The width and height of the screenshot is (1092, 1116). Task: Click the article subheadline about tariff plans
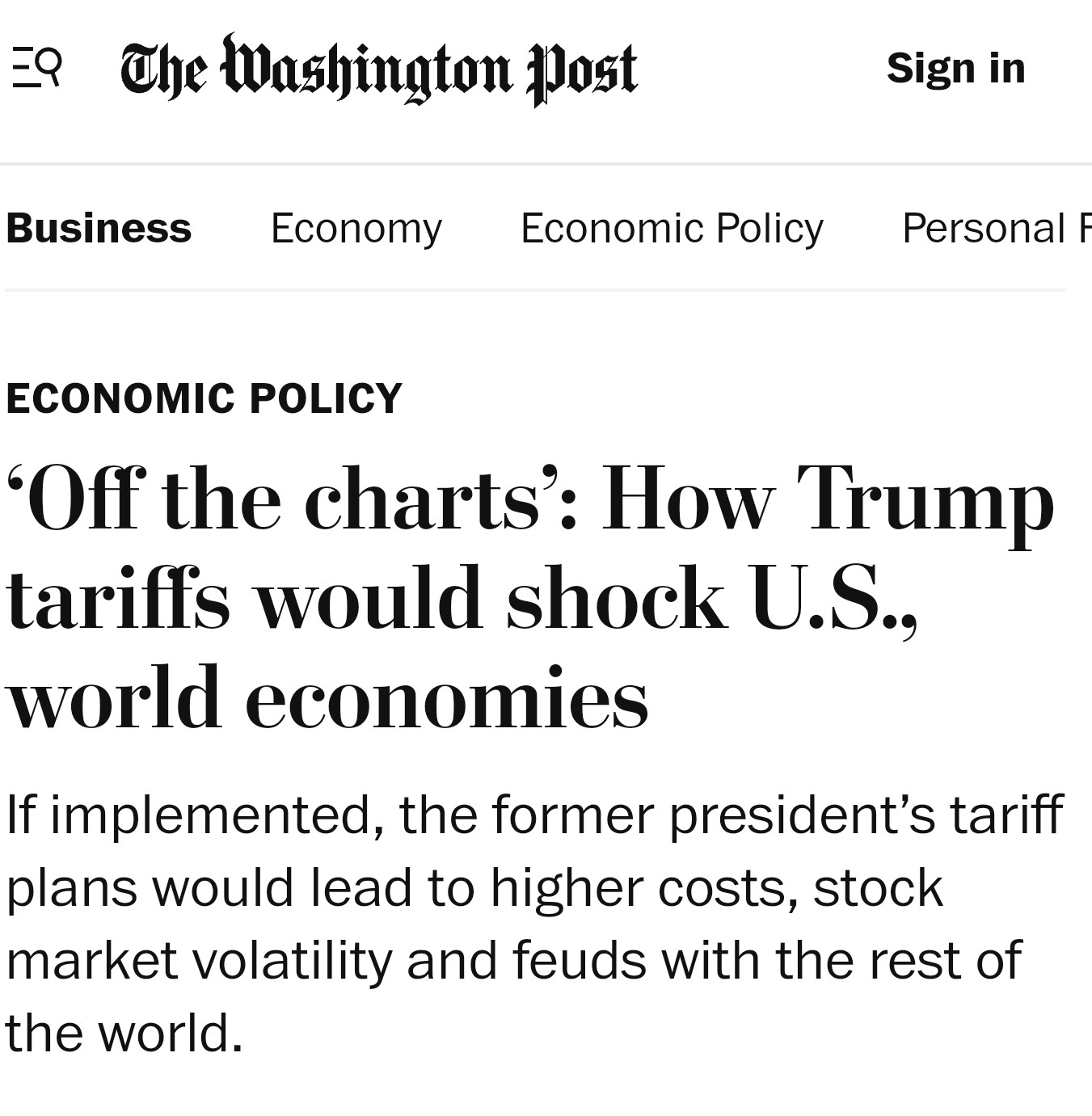pyautogui.click(x=534, y=924)
